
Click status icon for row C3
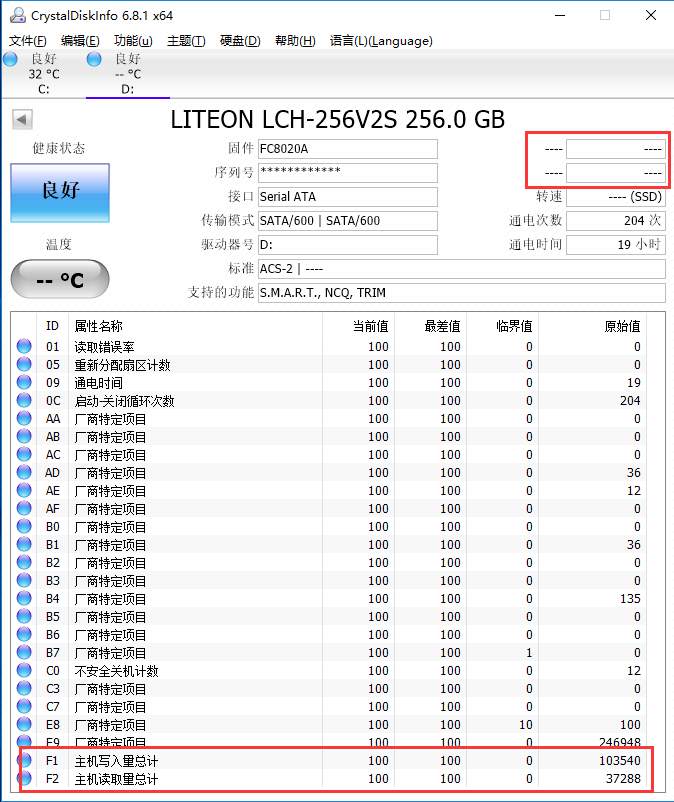pos(24,688)
